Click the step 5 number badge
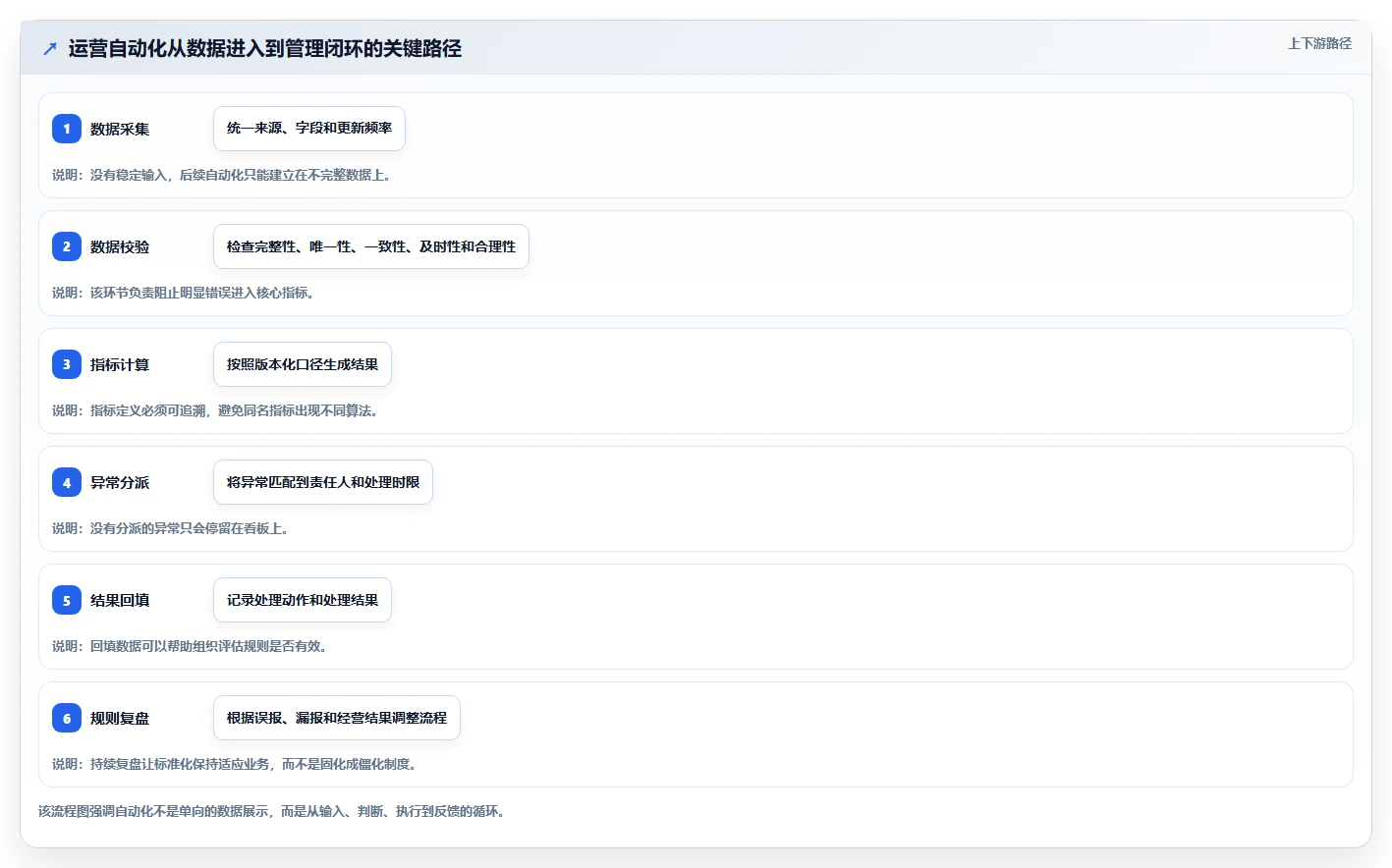 coord(67,600)
